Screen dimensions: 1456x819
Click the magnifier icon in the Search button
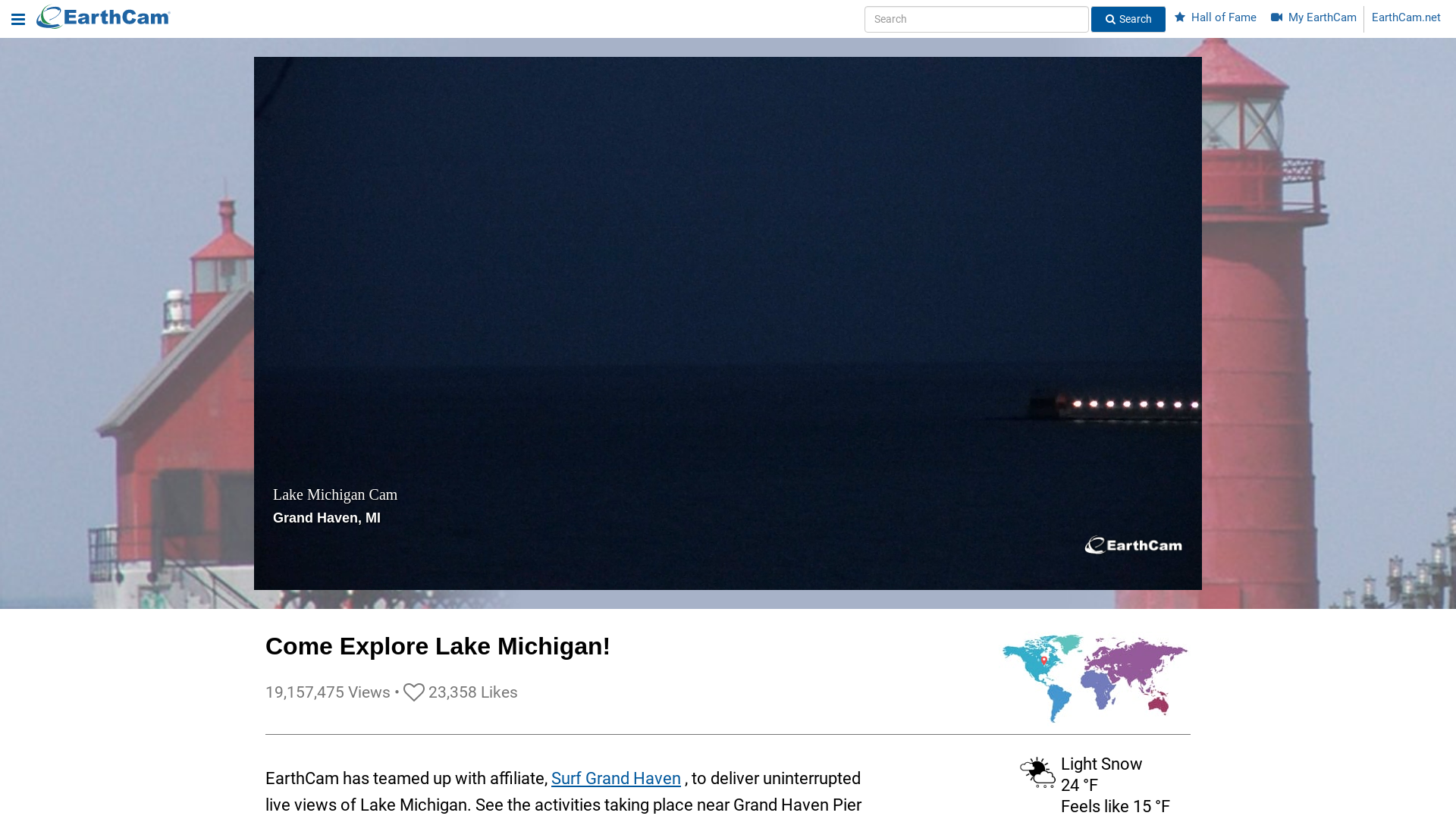click(x=1110, y=20)
